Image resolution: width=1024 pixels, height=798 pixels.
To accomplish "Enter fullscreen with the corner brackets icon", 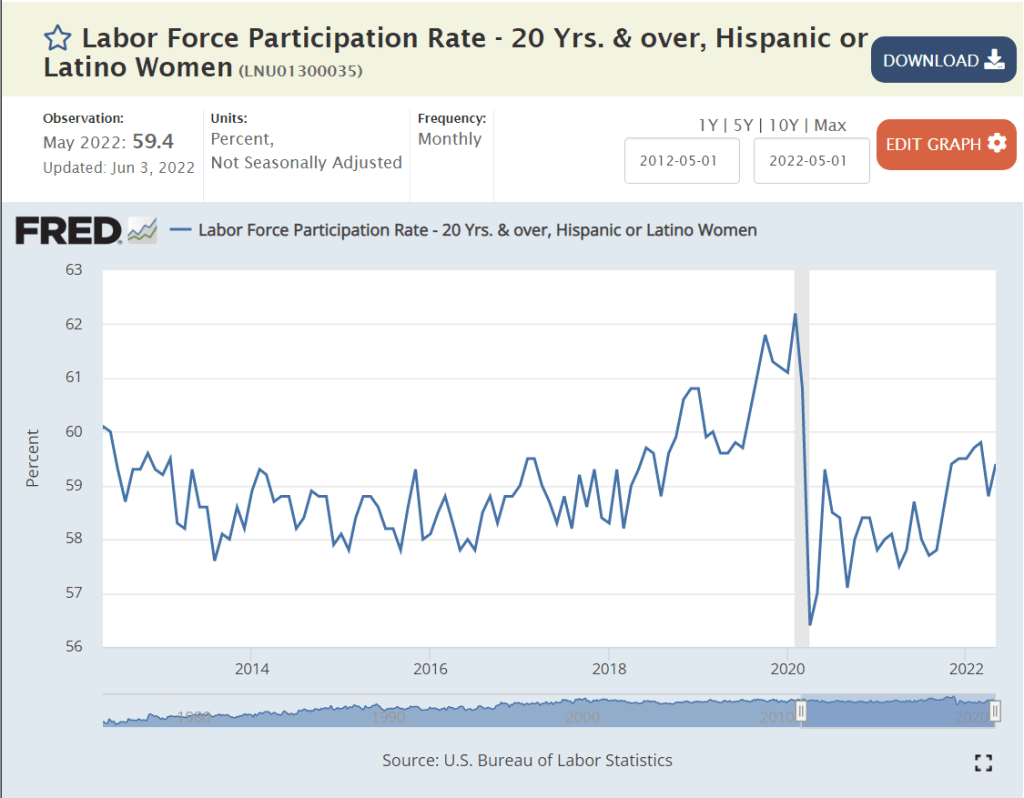I will point(983,763).
